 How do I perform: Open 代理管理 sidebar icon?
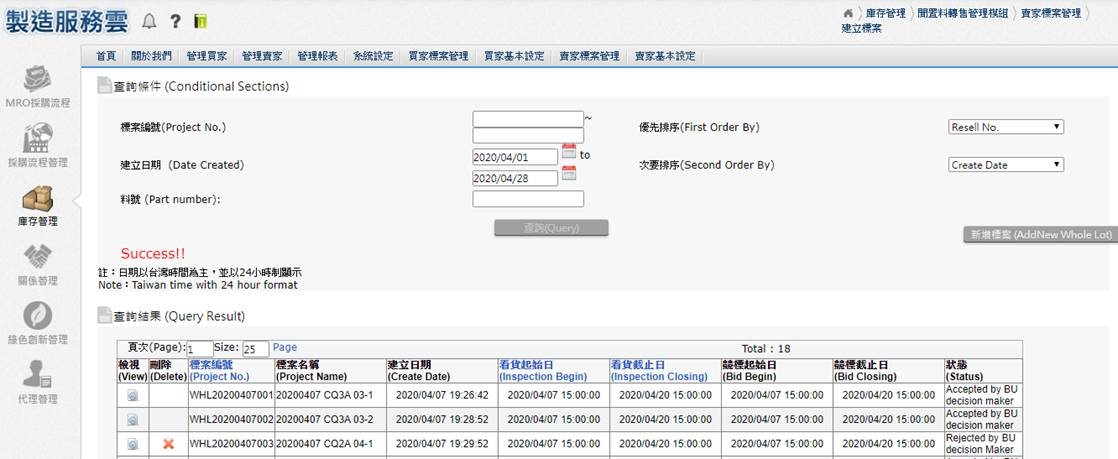click(x=39, y=375)
